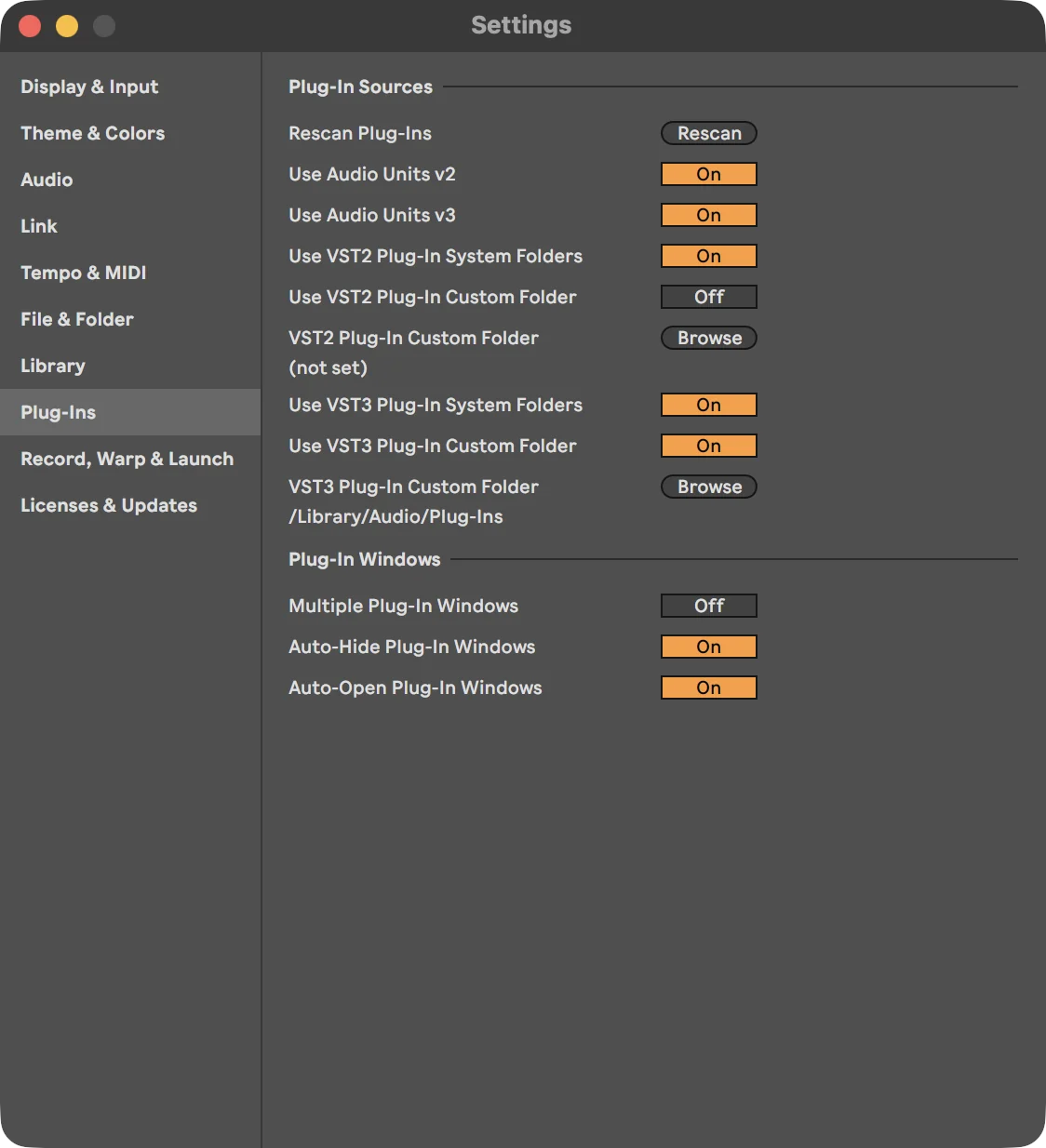Open the Audio settings page

130,180
